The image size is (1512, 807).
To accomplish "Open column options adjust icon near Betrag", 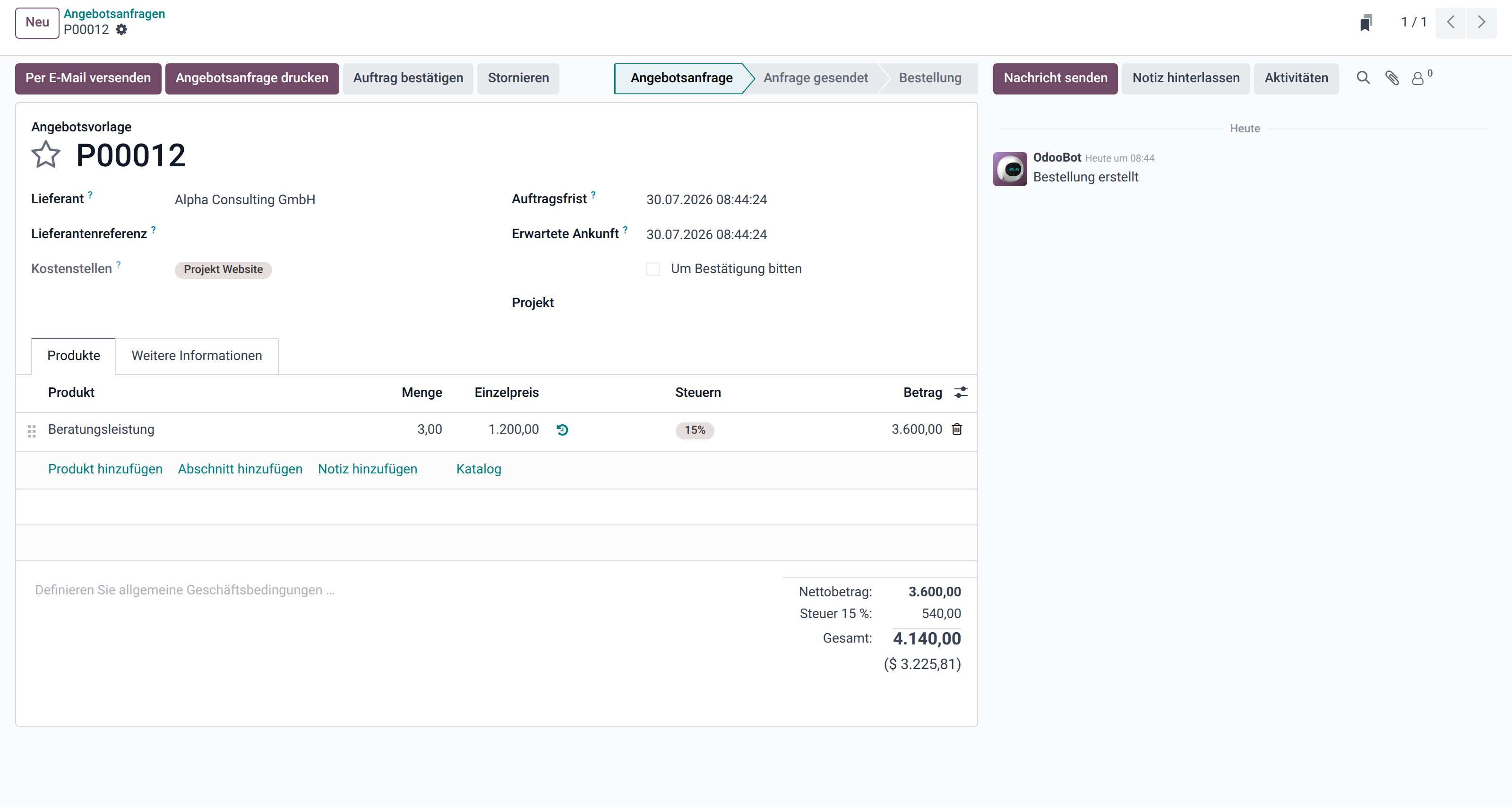I will point(961,392).
